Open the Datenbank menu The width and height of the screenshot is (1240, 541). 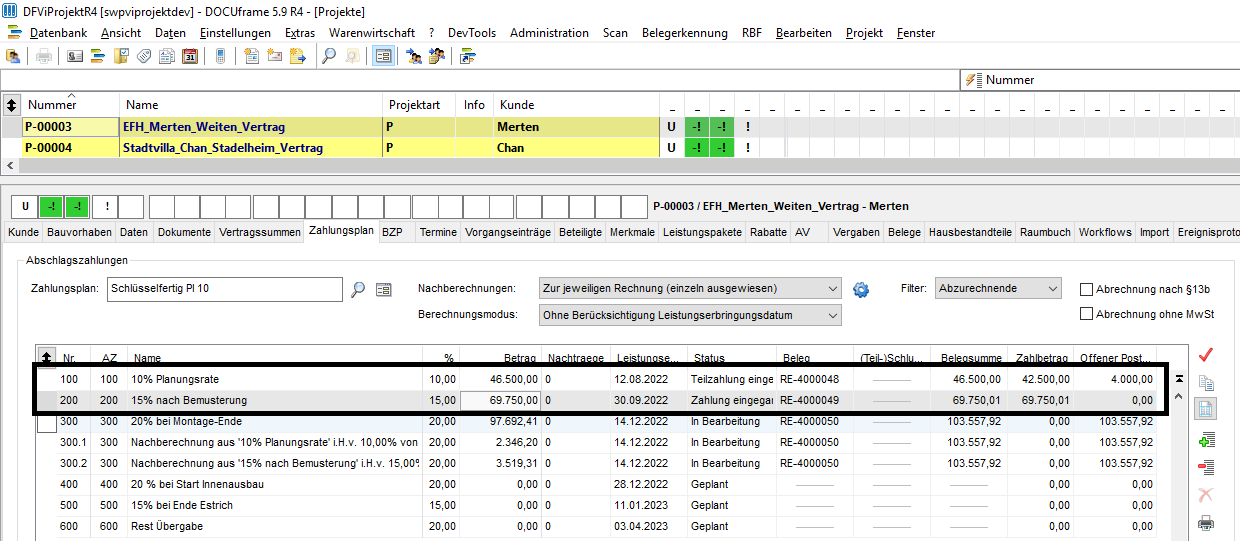[58, 33]
